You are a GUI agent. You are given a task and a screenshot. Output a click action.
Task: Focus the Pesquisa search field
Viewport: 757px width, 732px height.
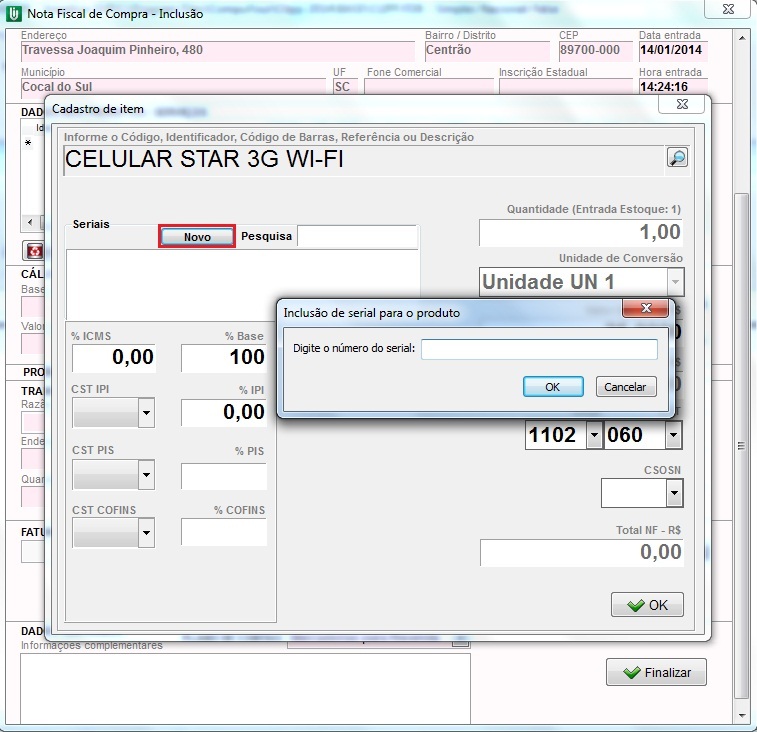pos(357,237)
